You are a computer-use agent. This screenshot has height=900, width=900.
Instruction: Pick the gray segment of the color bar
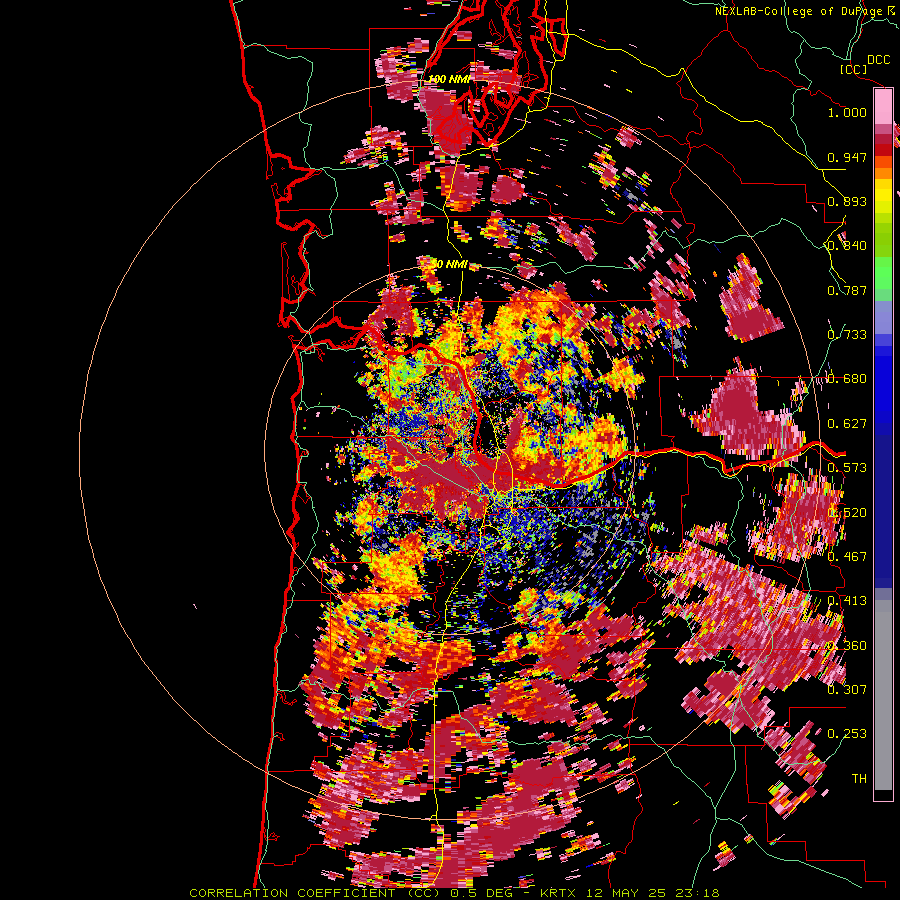[883, 695]
